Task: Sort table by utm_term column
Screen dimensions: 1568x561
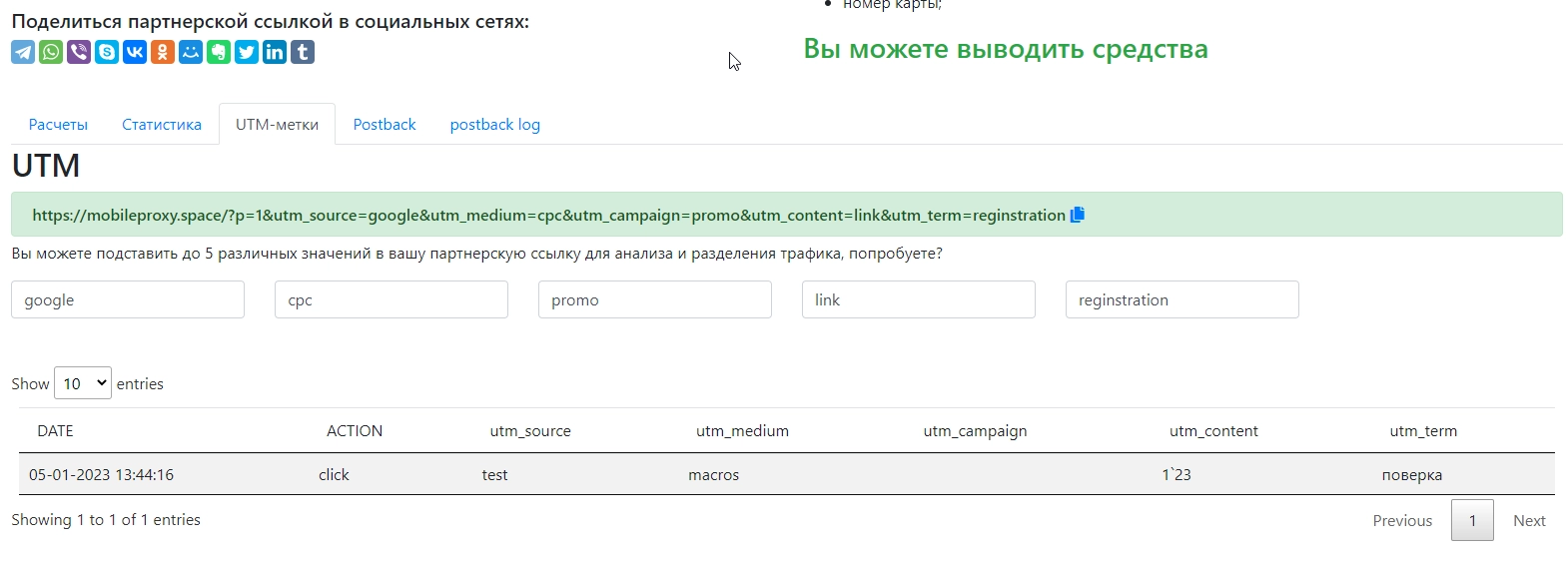Action: (1423, 431)
